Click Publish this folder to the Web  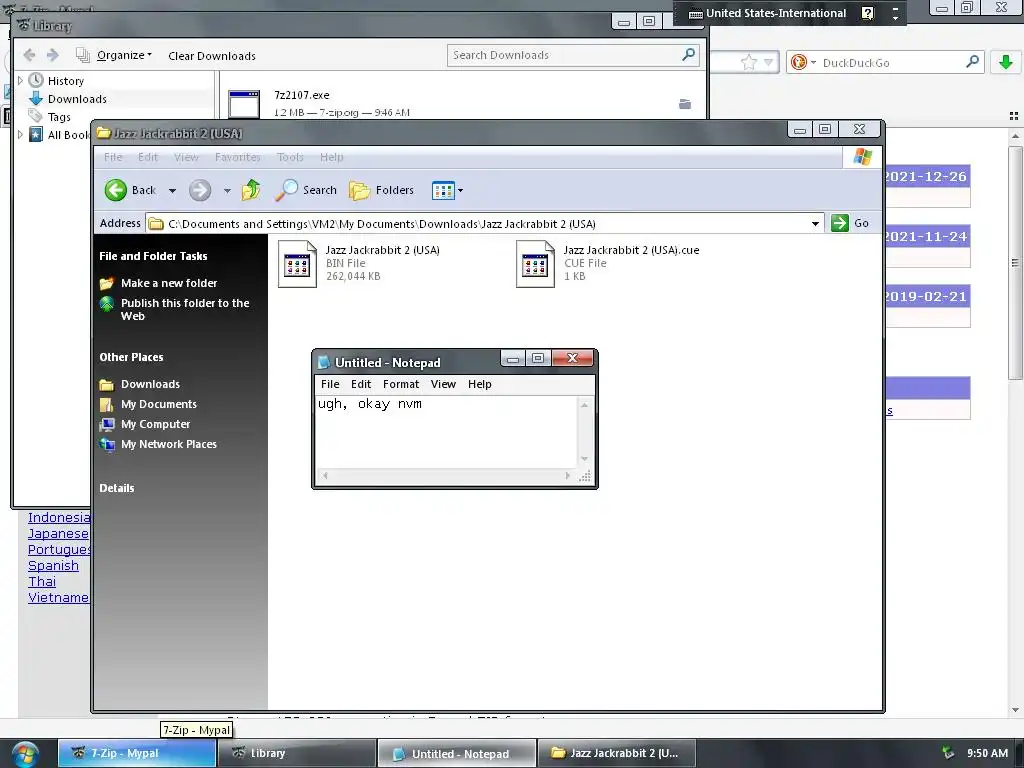(x=185, y=309)
